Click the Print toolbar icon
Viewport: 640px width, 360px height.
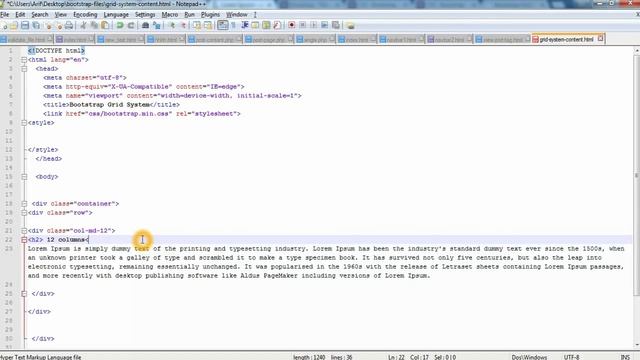69,26
